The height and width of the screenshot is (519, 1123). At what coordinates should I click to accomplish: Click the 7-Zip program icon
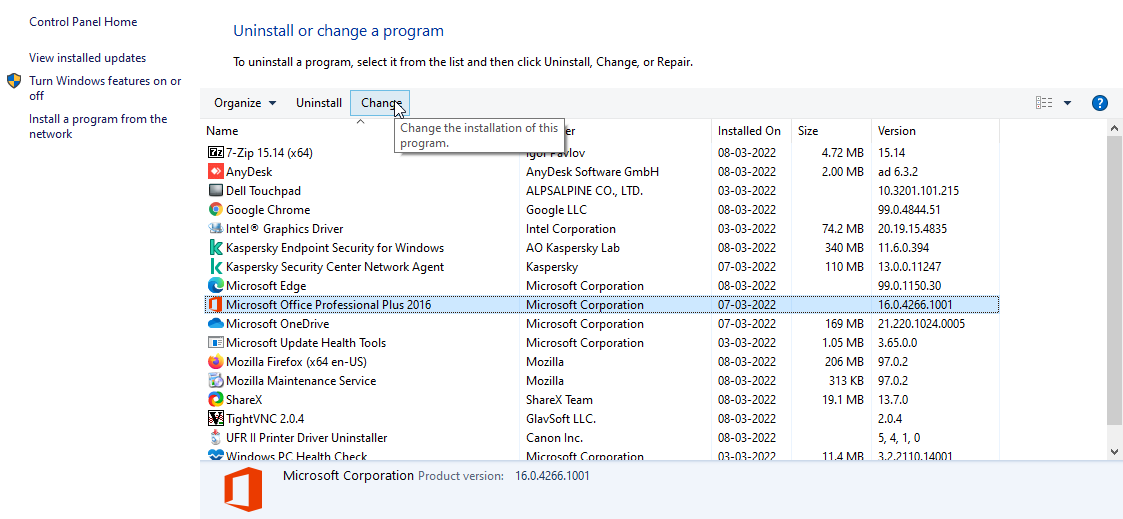(216, 152)
